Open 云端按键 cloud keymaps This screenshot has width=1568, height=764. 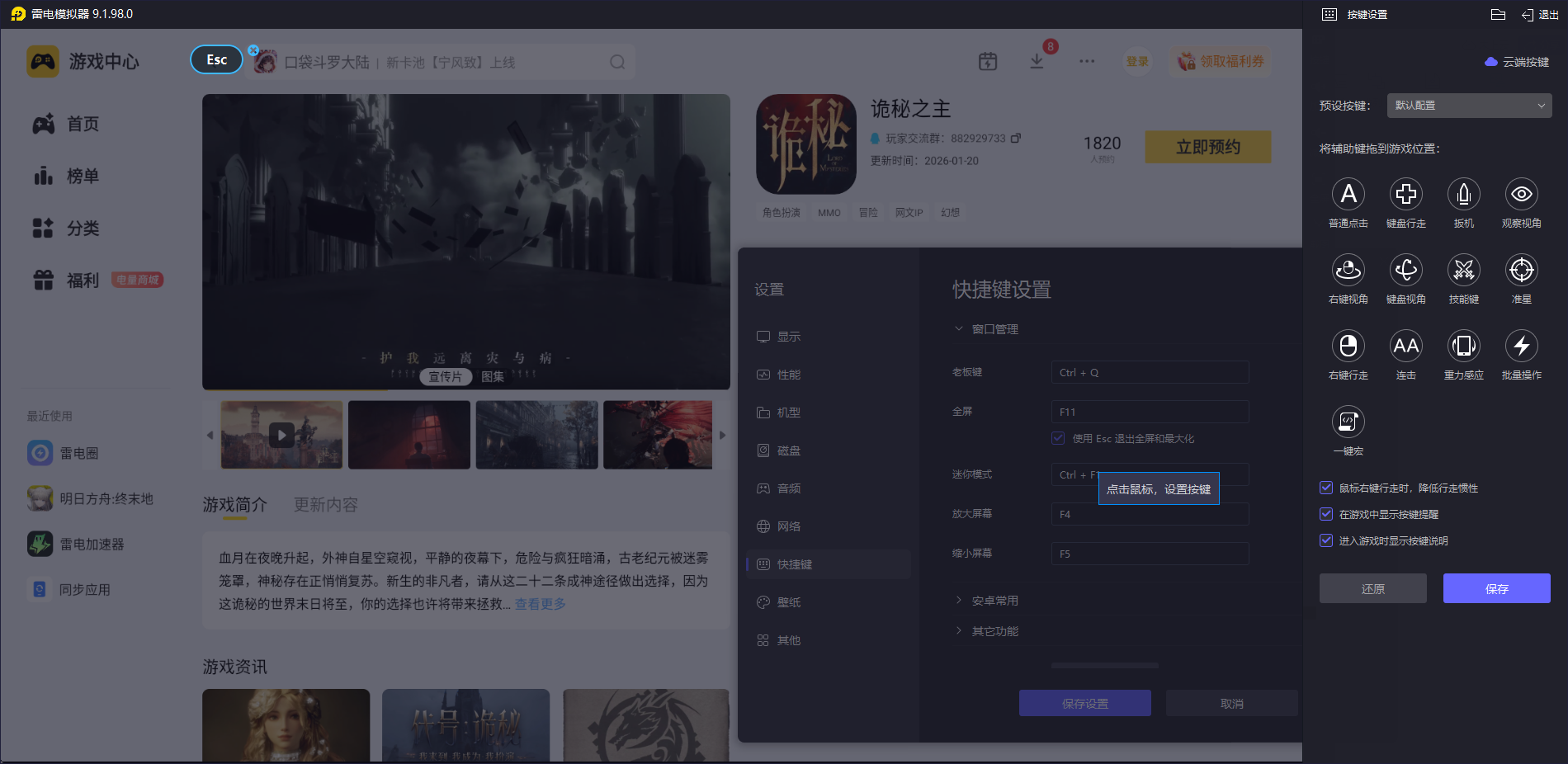[1517, 62]
